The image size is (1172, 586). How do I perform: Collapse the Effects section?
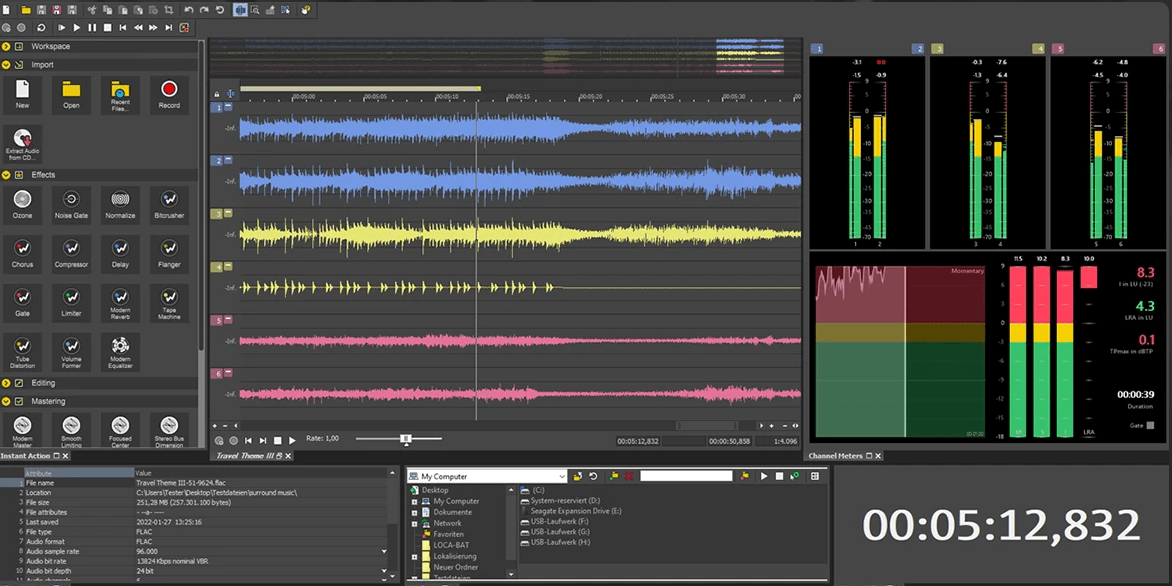tap(6, 175)
